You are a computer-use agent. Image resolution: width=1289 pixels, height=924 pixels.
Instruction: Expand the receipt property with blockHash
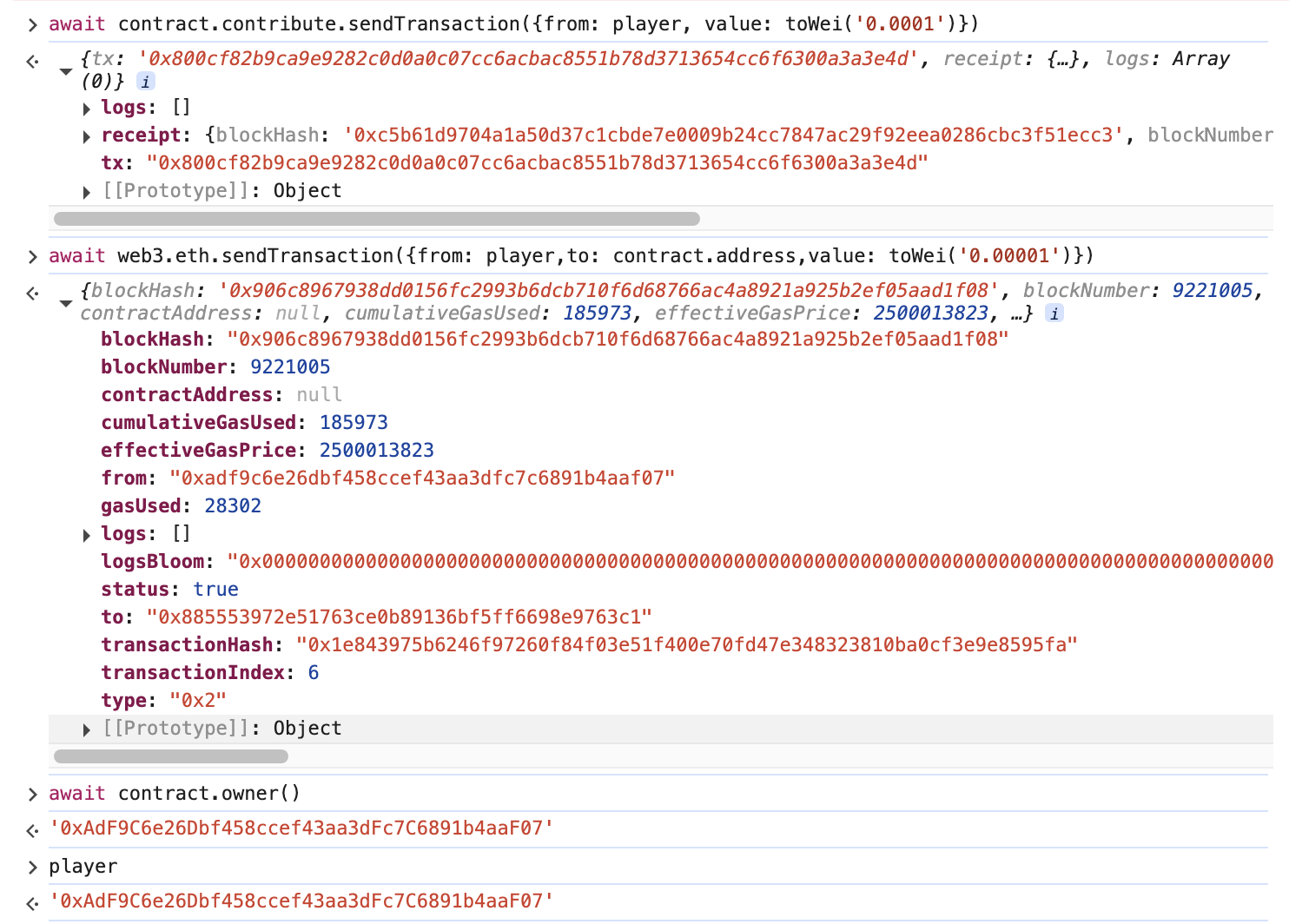[x=86, y=136]
